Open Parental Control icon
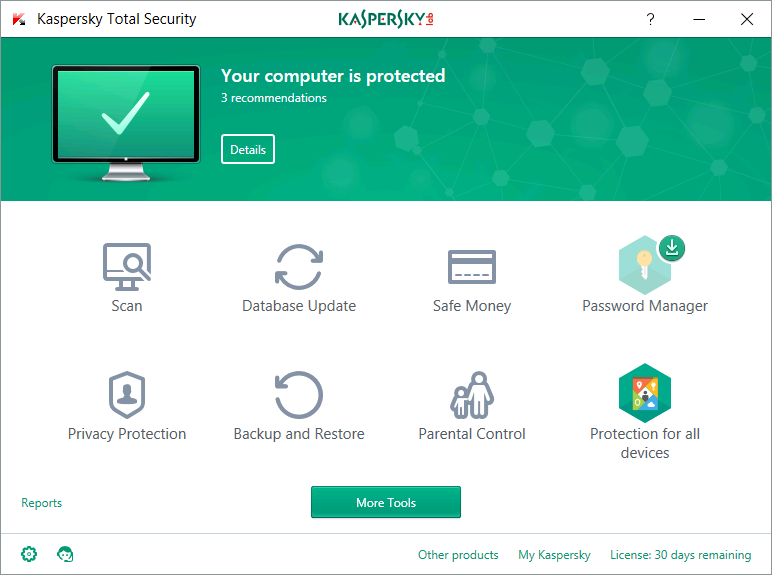Image resolution: width=772 pixels, height=575 pixels. pyautogui.click(x=471, y=395)
